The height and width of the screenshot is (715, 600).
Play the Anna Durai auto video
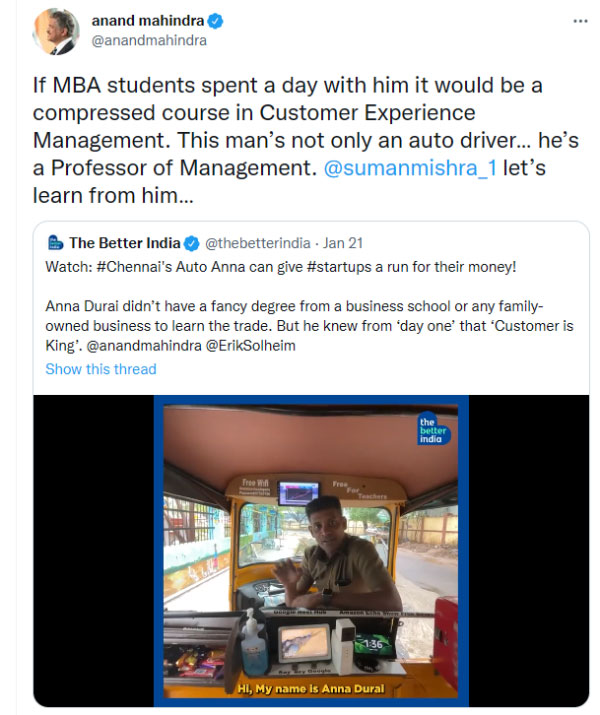point(309,550)
